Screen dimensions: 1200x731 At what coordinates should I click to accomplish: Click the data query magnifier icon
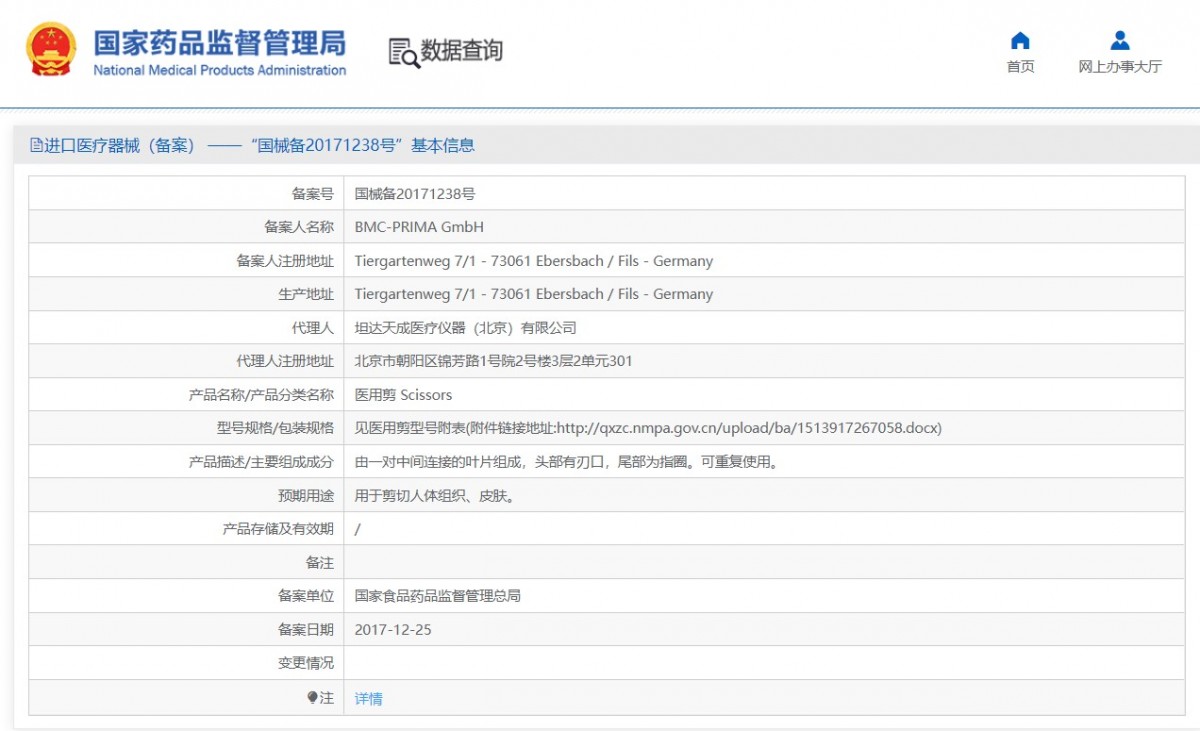tap(404, 52)
